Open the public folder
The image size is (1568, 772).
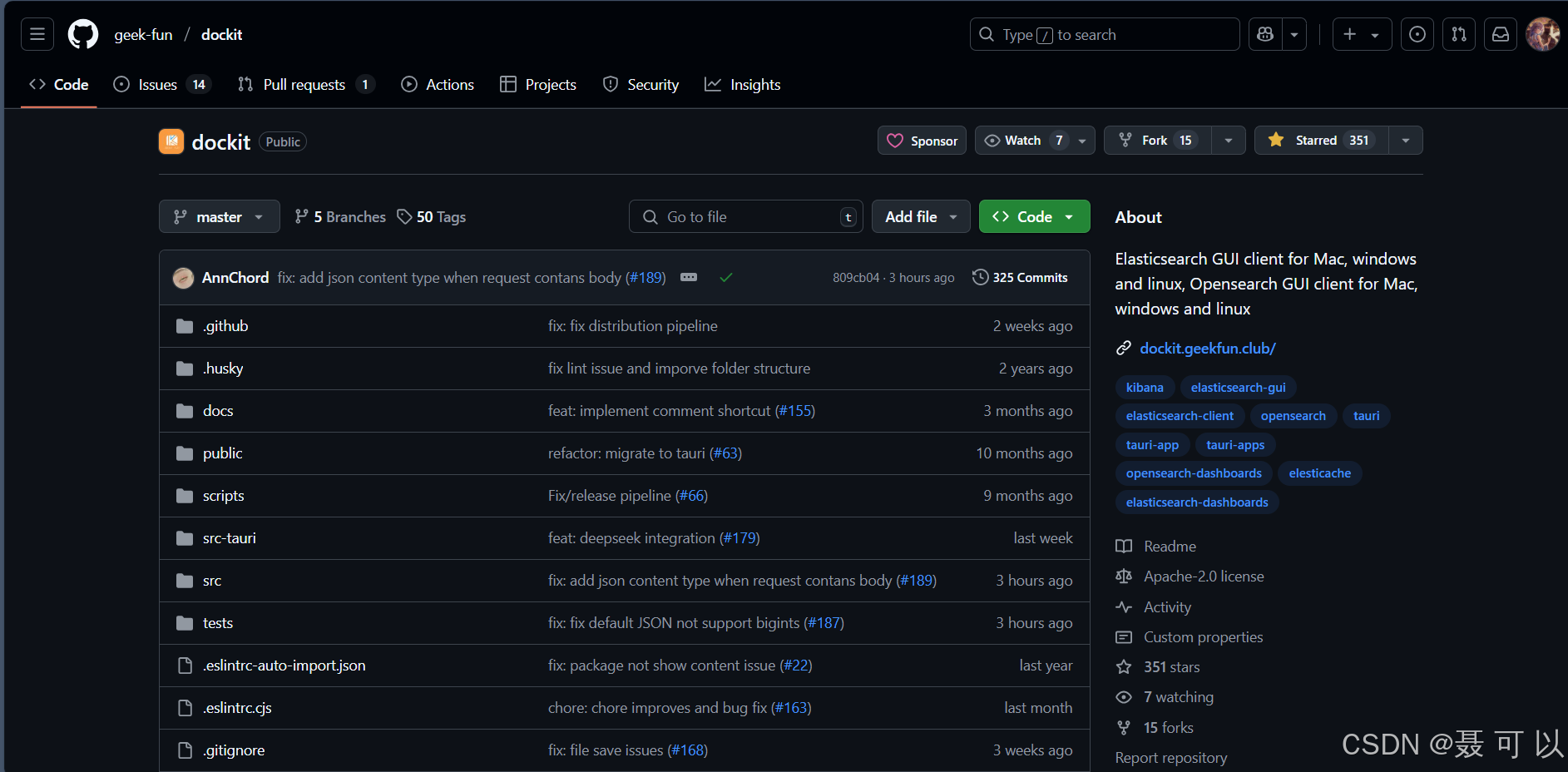point(223,453)
